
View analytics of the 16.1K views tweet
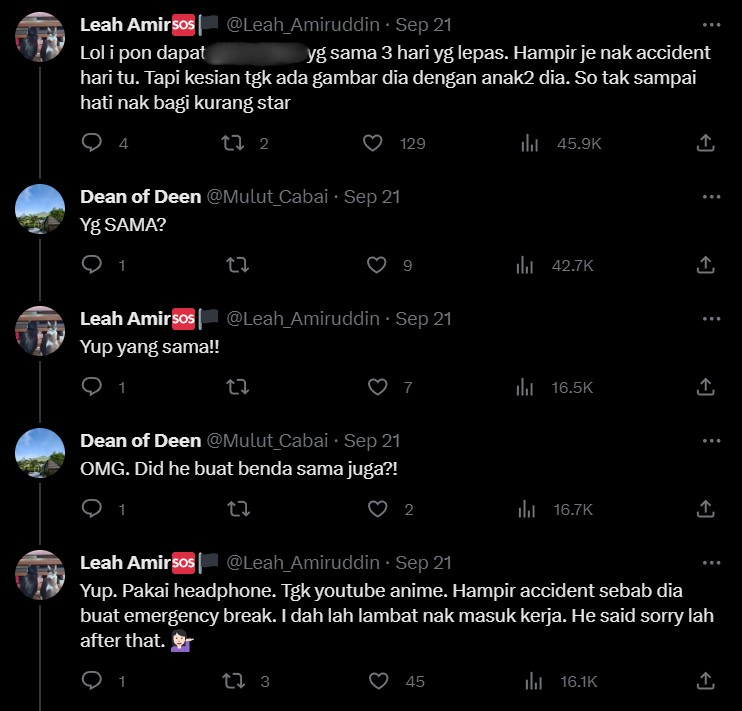[x=531, y=681]
